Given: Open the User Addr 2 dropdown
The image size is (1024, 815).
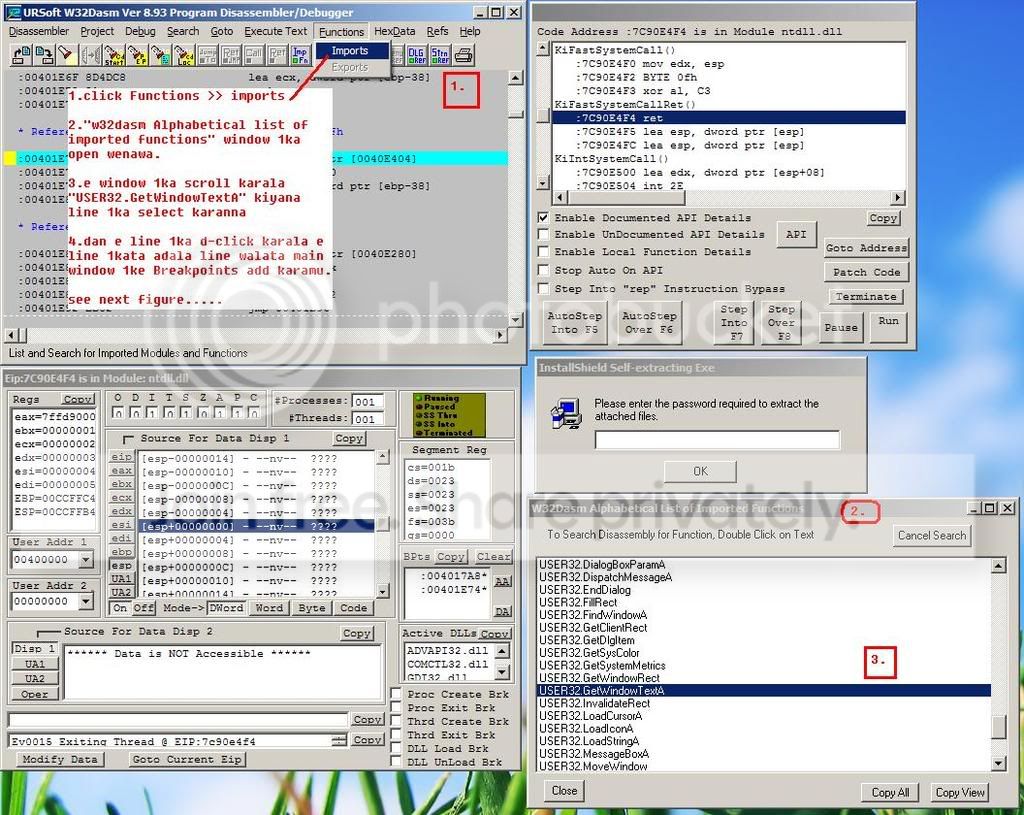Looking at the screenshot, I should pos(86,601).
